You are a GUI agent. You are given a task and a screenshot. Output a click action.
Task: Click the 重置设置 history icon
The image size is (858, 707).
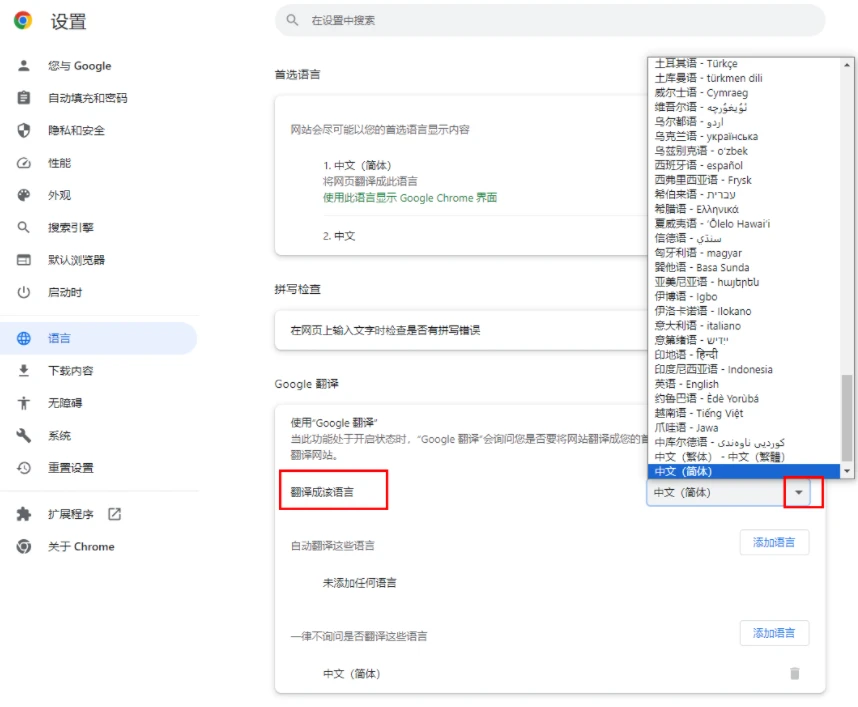click(x=24, y=468)
